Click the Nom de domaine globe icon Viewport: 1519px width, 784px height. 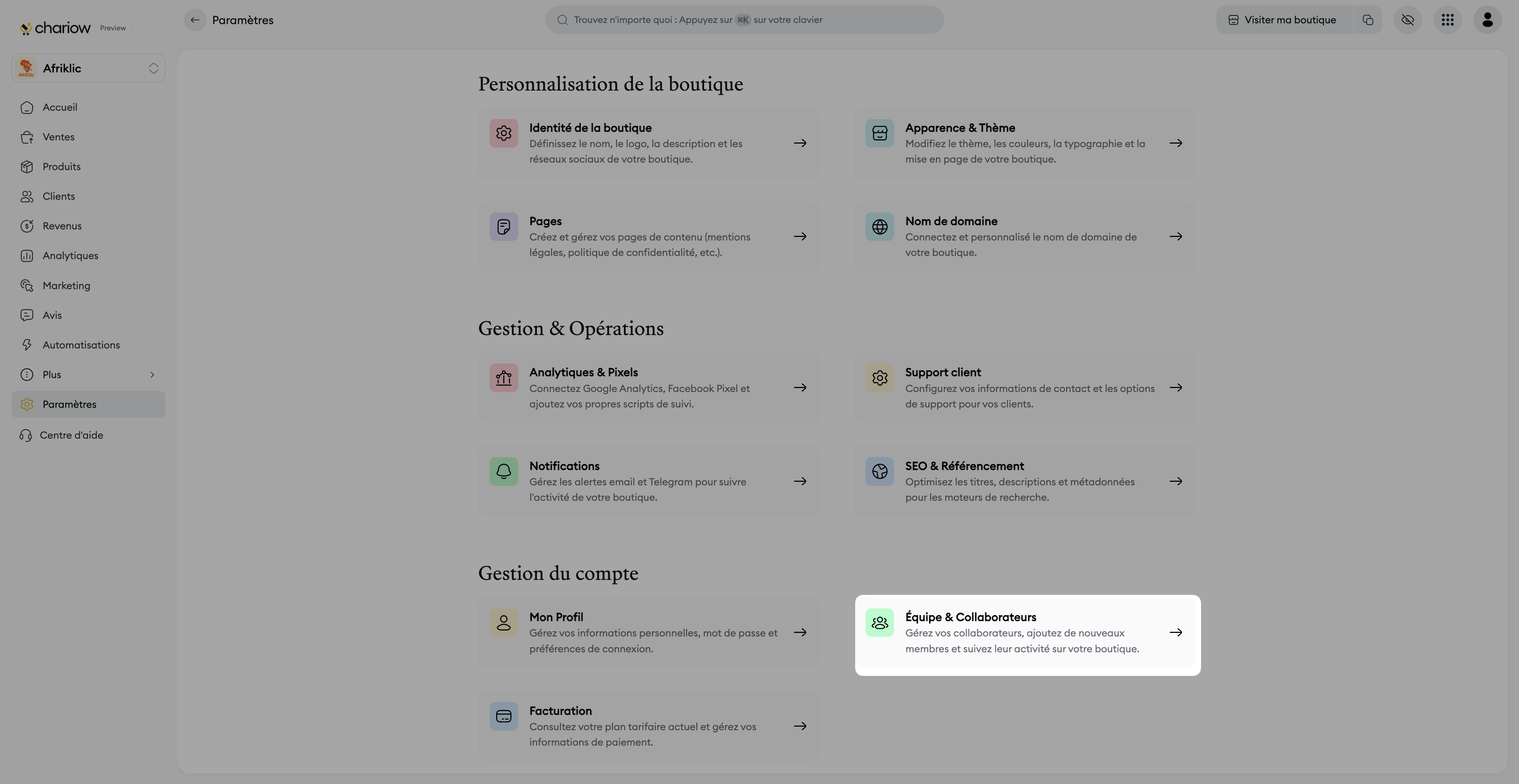879,227
